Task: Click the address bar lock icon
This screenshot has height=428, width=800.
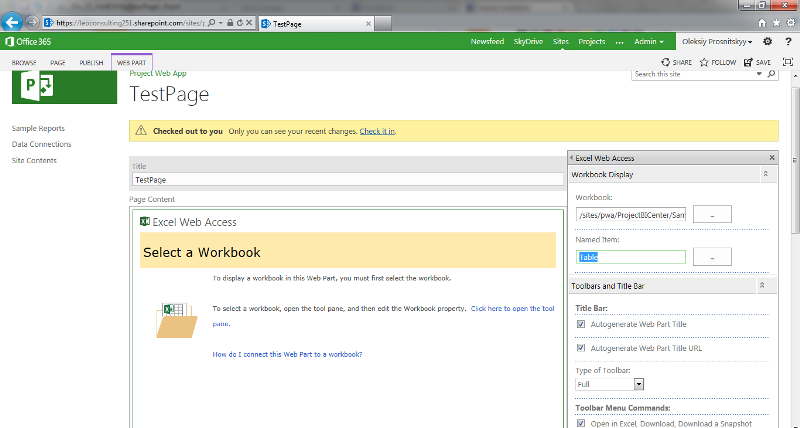Action: [x=230, y=23]
